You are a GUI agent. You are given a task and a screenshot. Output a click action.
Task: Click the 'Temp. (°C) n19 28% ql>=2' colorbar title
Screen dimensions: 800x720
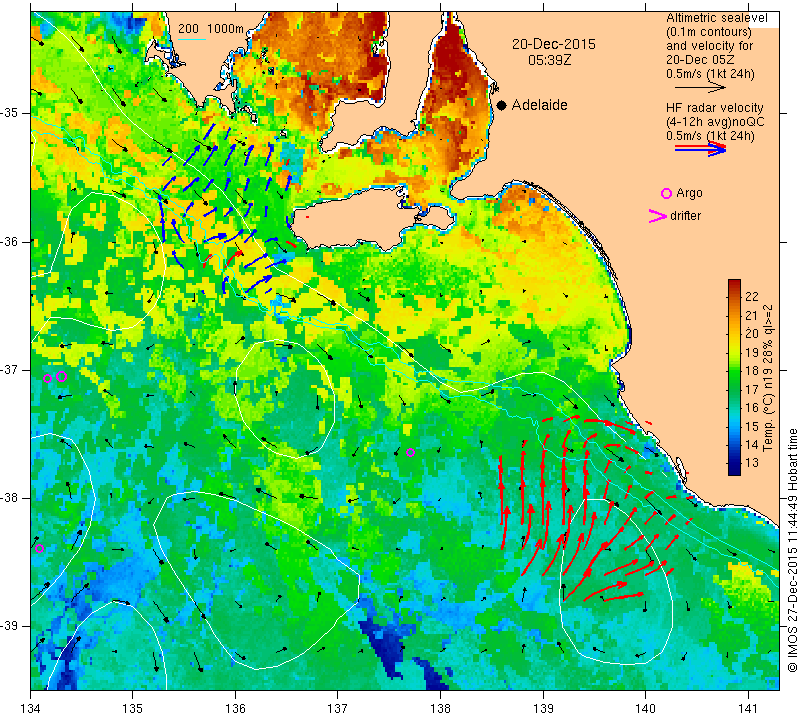768,378
